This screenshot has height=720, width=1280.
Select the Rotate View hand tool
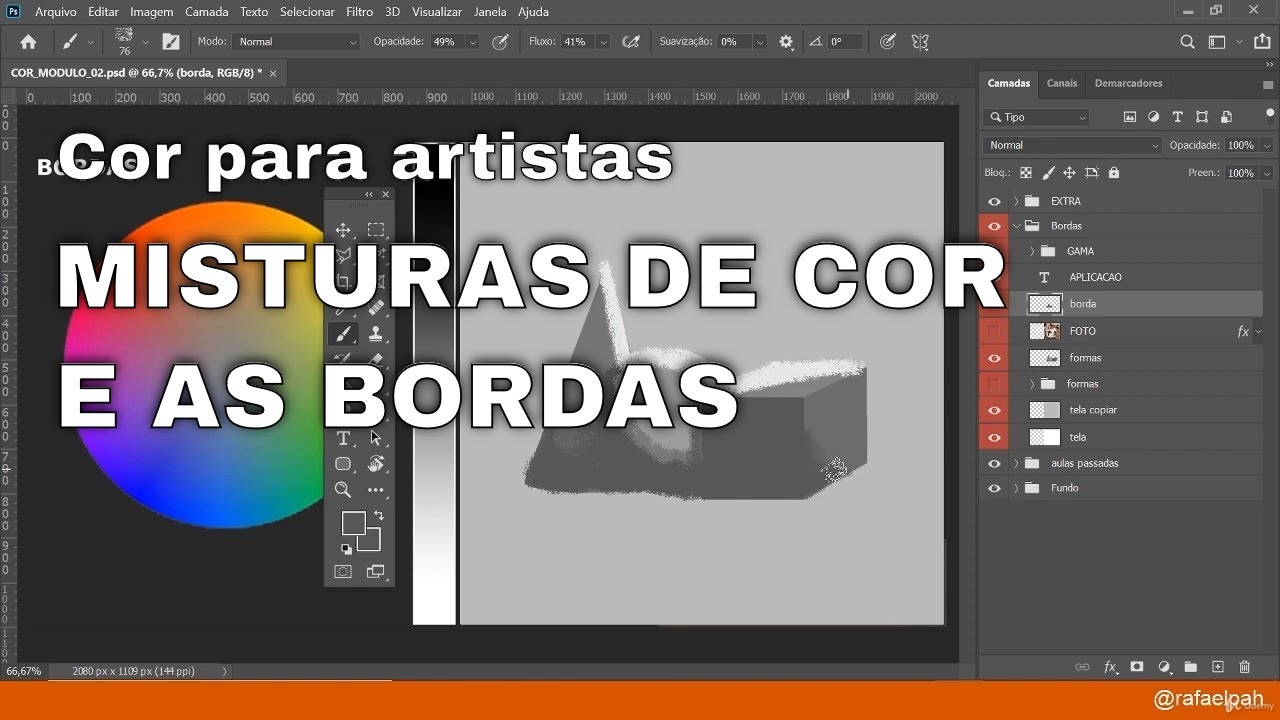coord(376,464)
